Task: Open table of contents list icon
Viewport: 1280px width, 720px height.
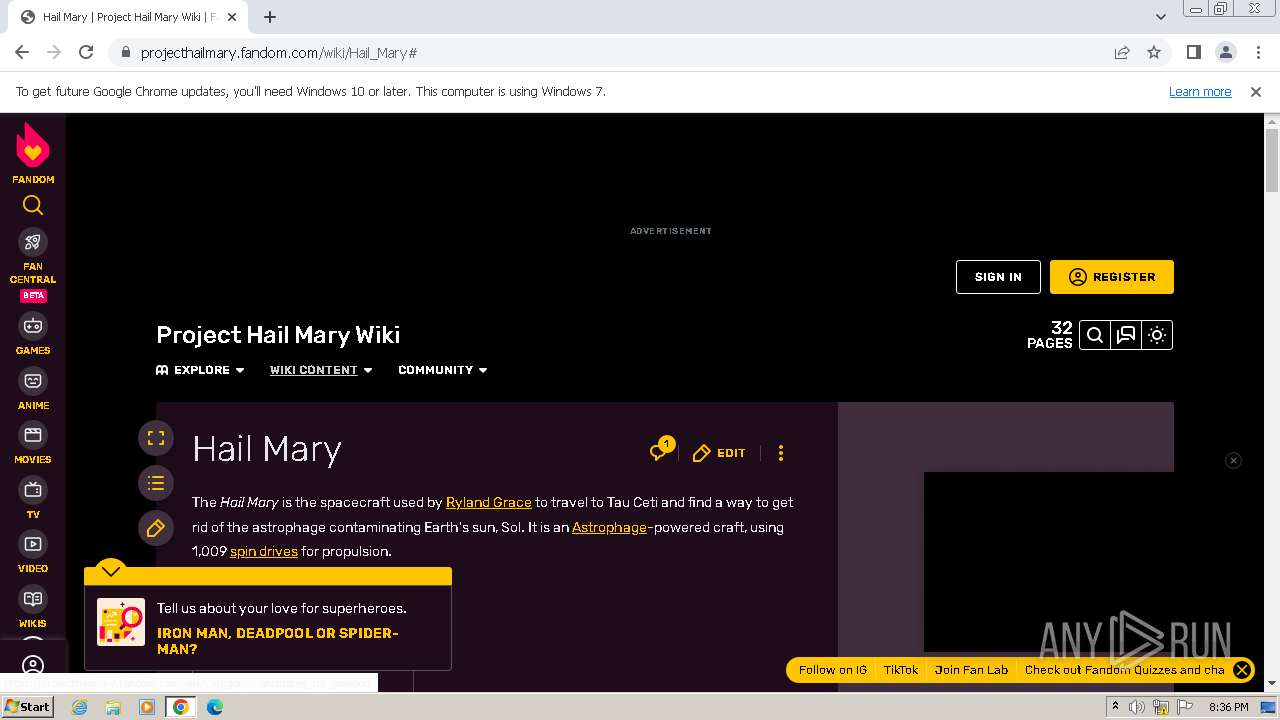Action: 156,484
